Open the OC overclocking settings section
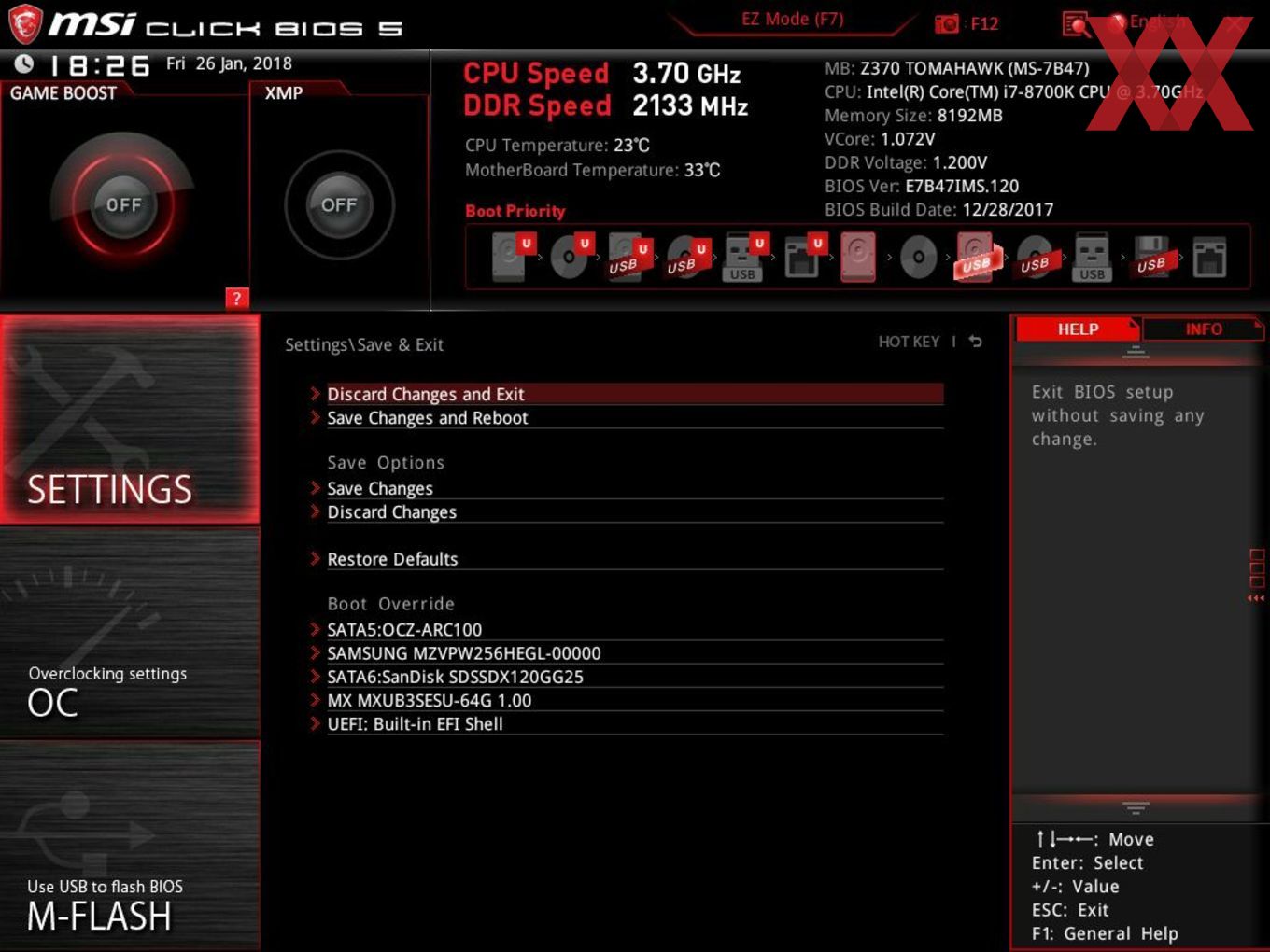 point(130,634)
